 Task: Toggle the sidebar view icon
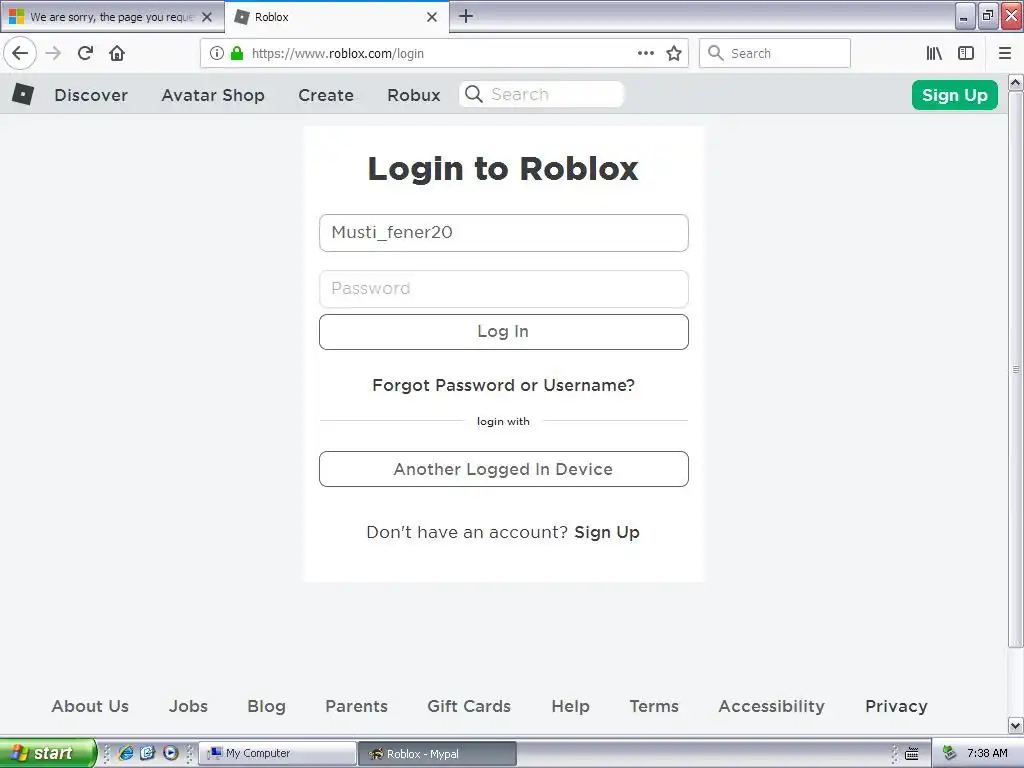point(966,54)
